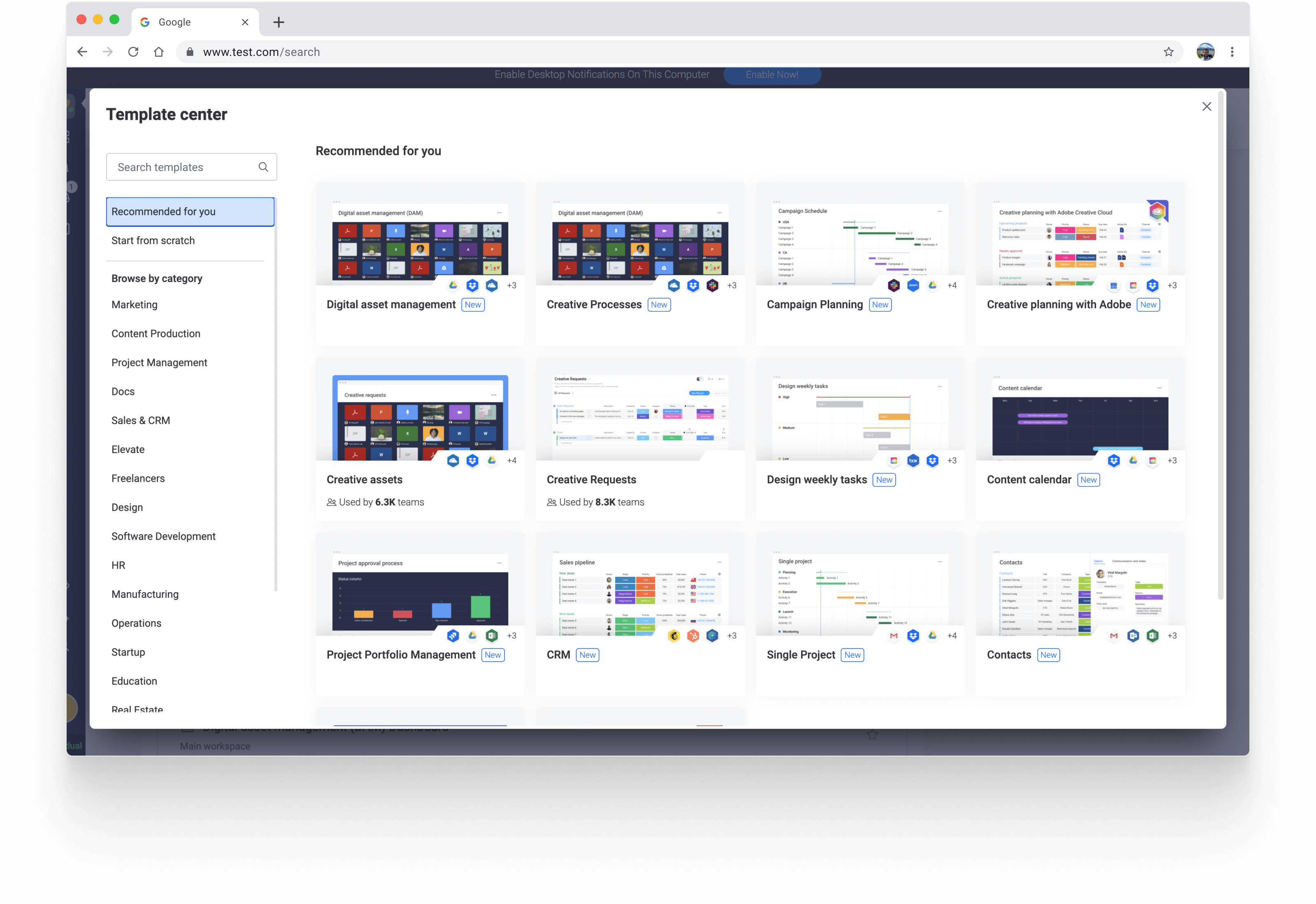Select Recommended for you in sidebar
This screenshot has width=1316, height=904.
click(x=190, y=211)
